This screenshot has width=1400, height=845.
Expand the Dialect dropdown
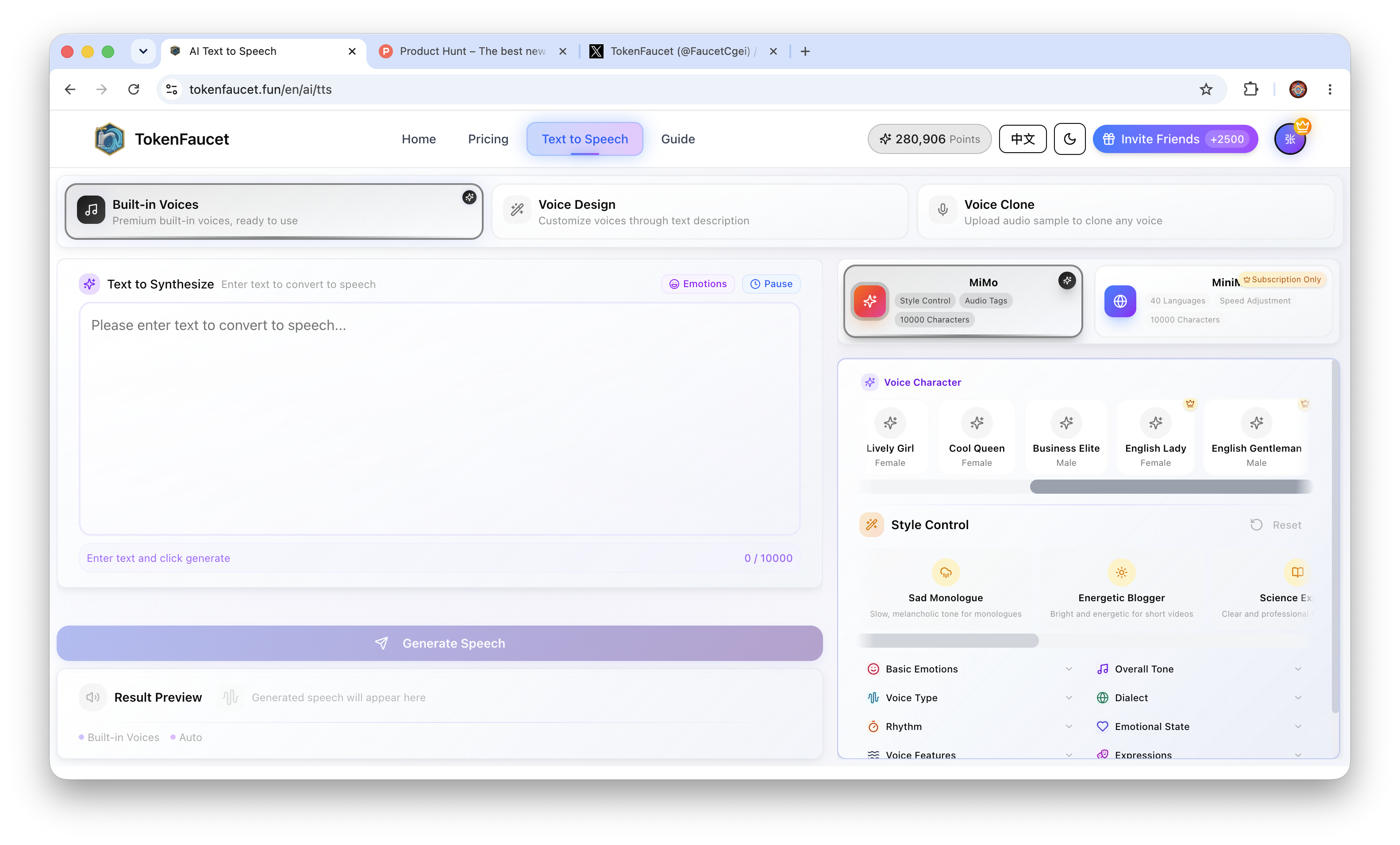(1199, 698)
